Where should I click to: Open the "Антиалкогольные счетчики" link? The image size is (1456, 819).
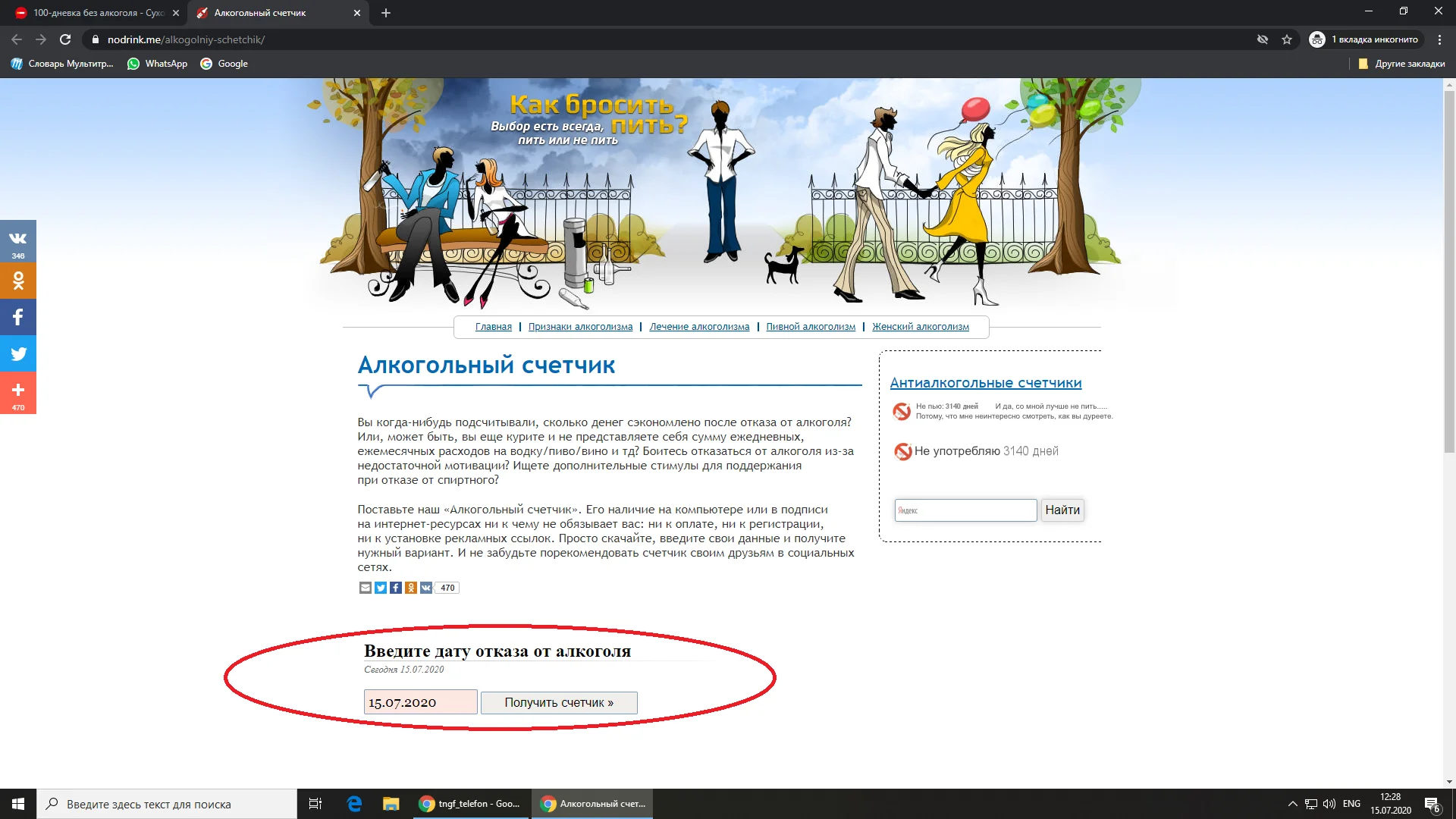coord(986,383)
